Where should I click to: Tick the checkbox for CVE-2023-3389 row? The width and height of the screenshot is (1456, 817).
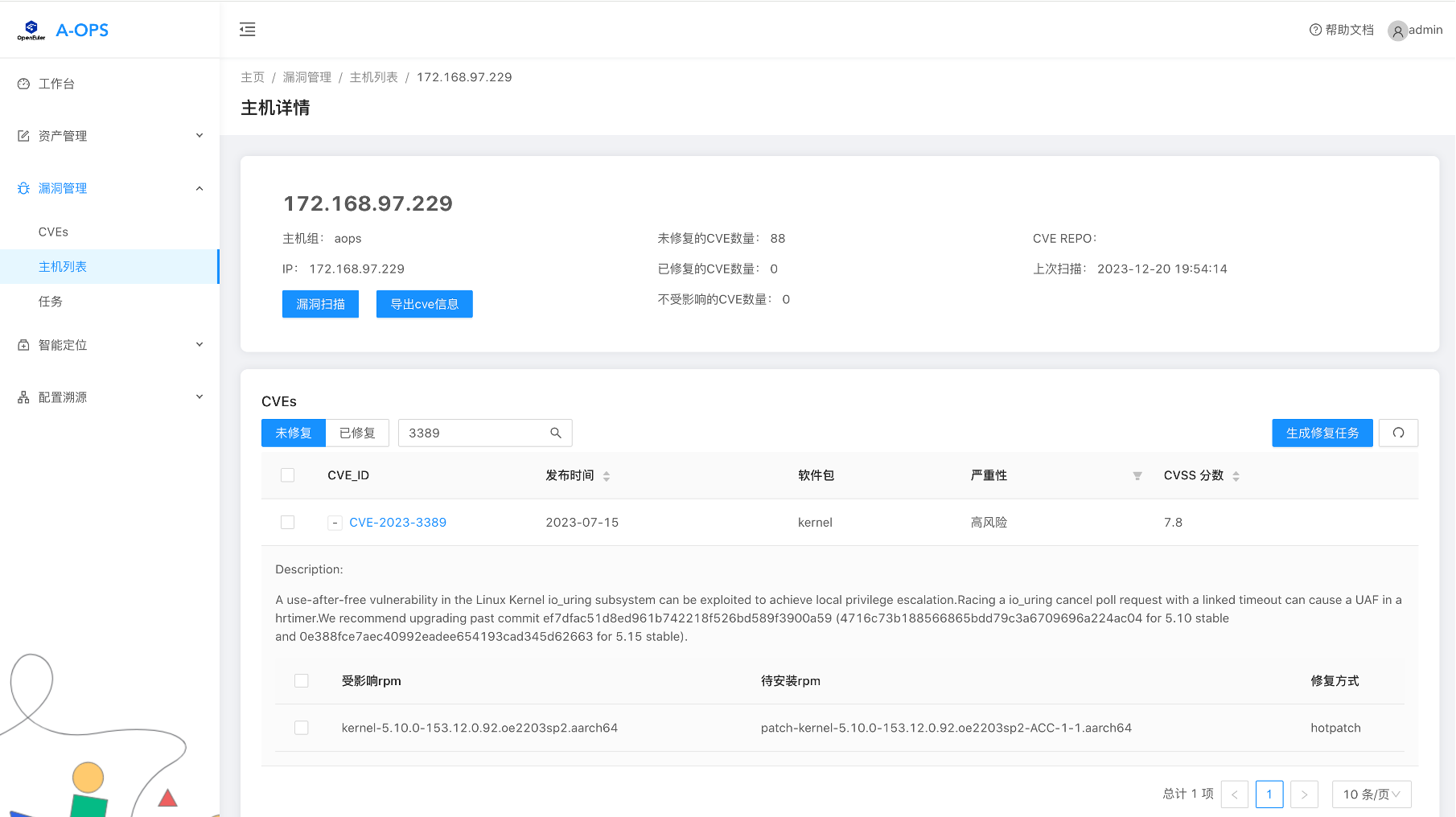[287, 522]
